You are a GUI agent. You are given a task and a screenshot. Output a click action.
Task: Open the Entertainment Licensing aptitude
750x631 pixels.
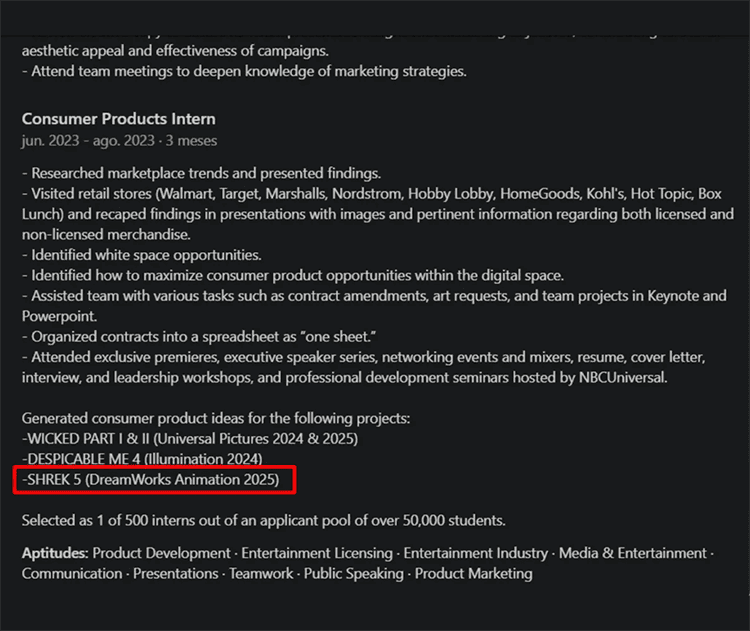coord(317,553)
